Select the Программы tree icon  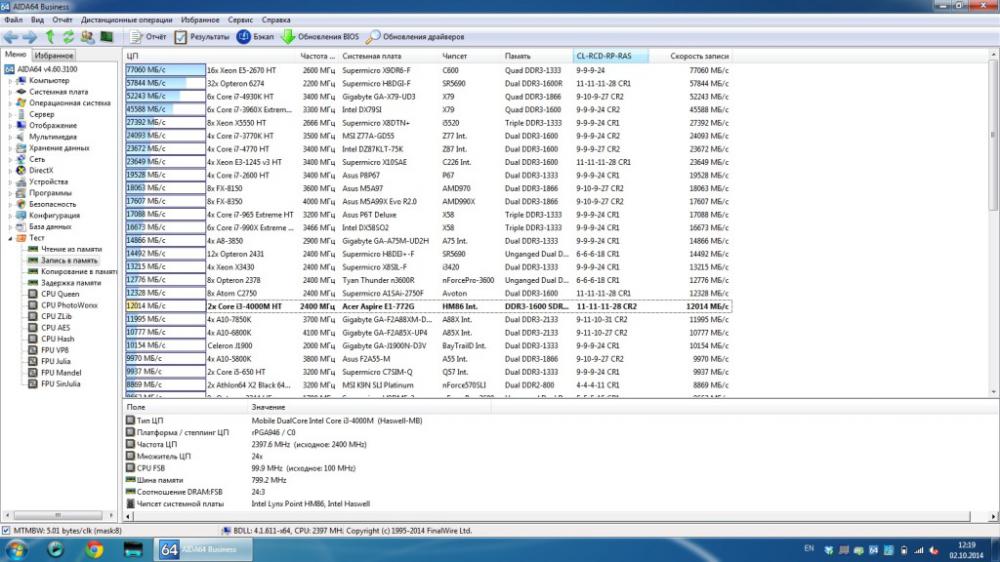(x=21, y=193)
